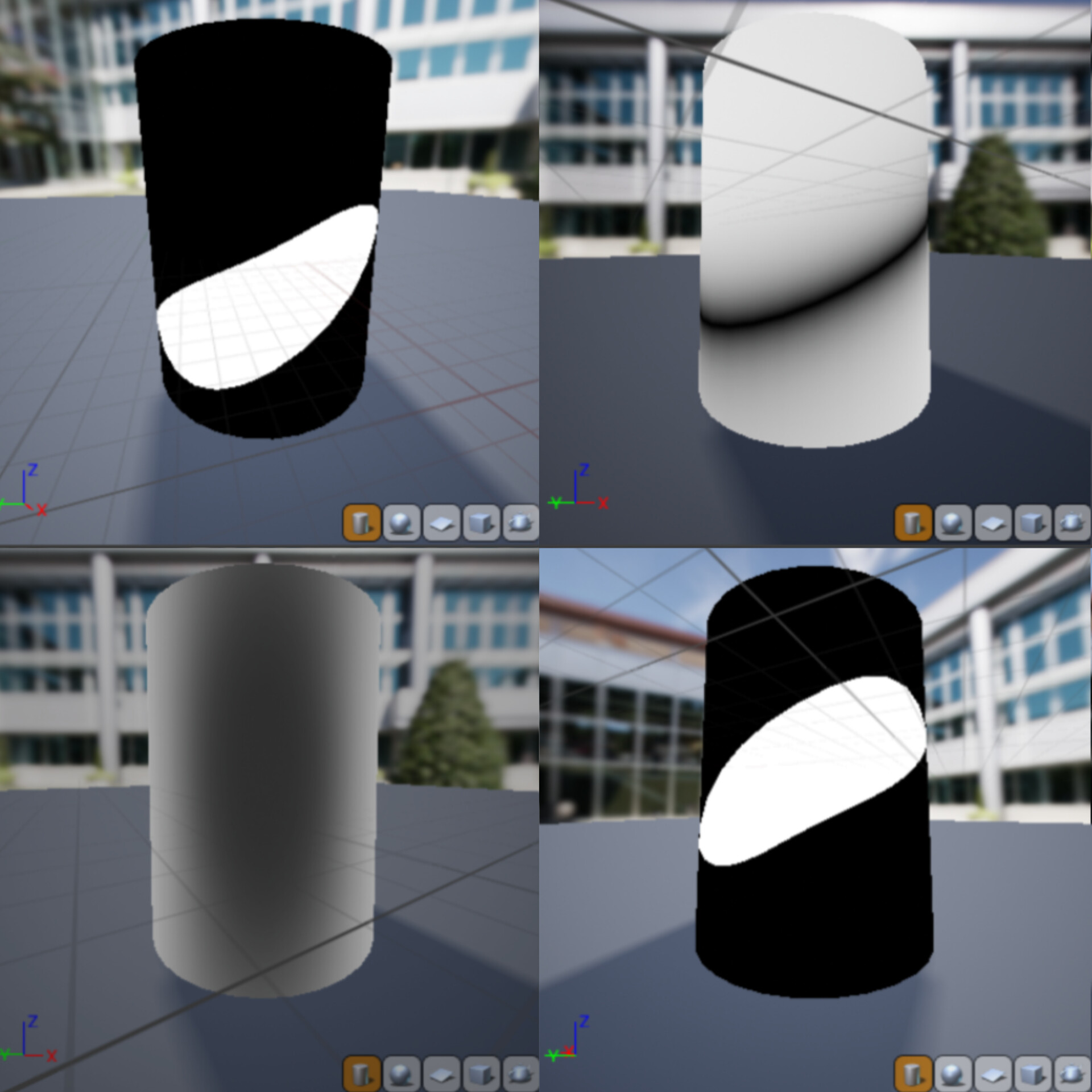Select cylinder preview in top-right viewport
Screen dimensions: 1092x1092
(x=913, y=522)
